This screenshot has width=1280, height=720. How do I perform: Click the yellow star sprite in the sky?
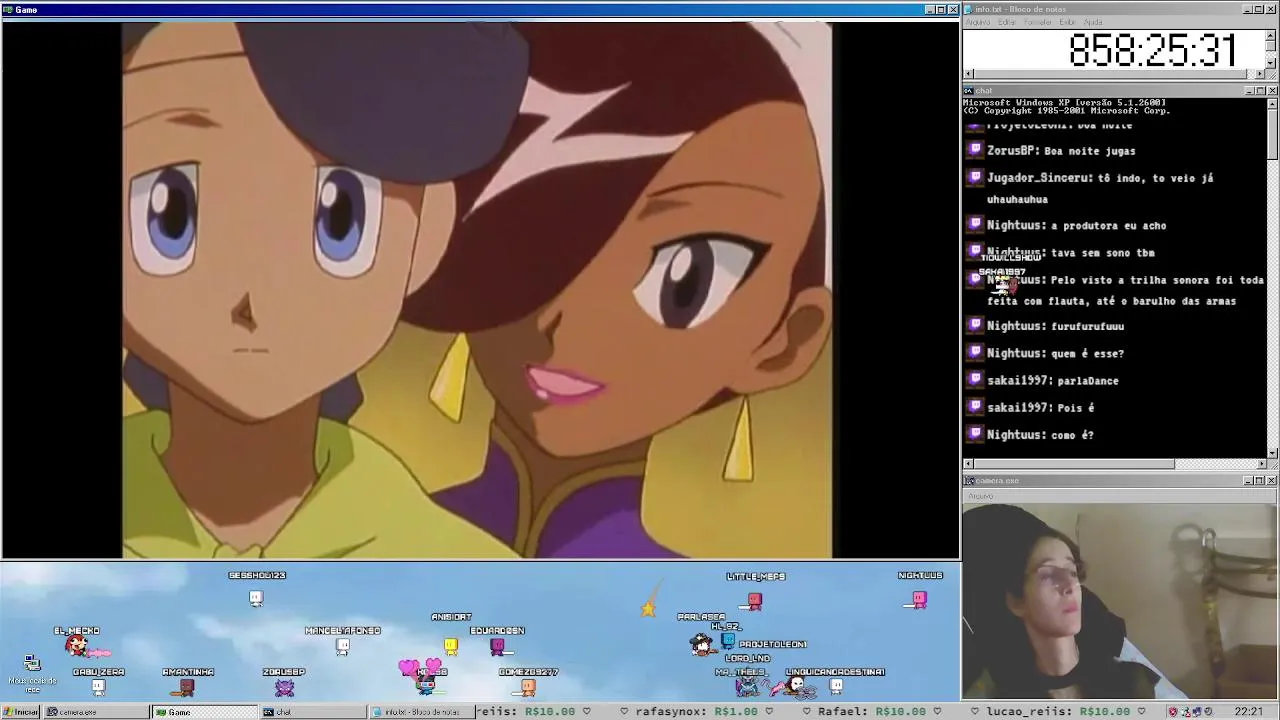pyautogui.click(x=649, y=608)
